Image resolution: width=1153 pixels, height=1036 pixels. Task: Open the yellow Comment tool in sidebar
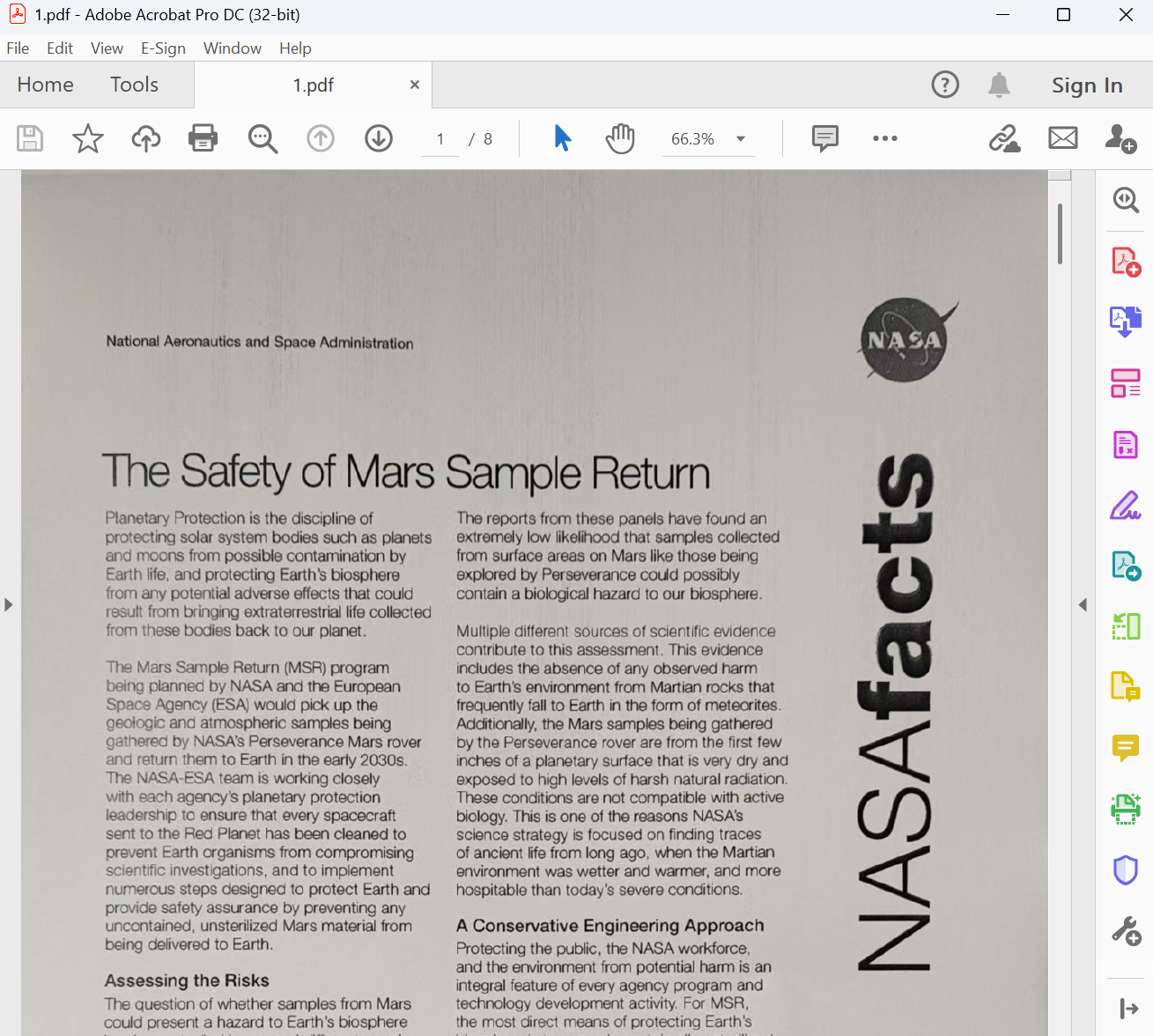pos(1126,748)
